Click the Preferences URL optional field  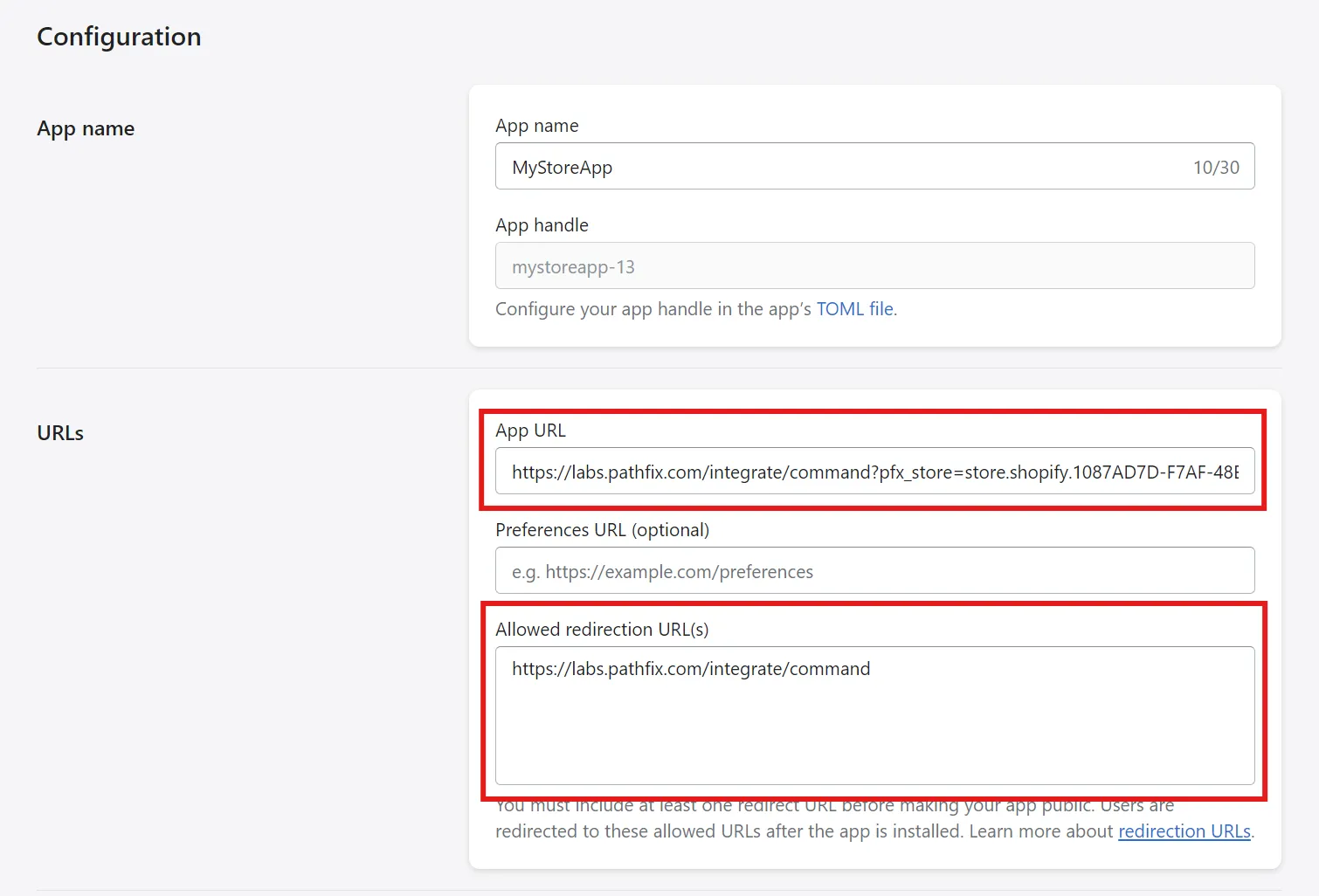(x=874, y=570)
